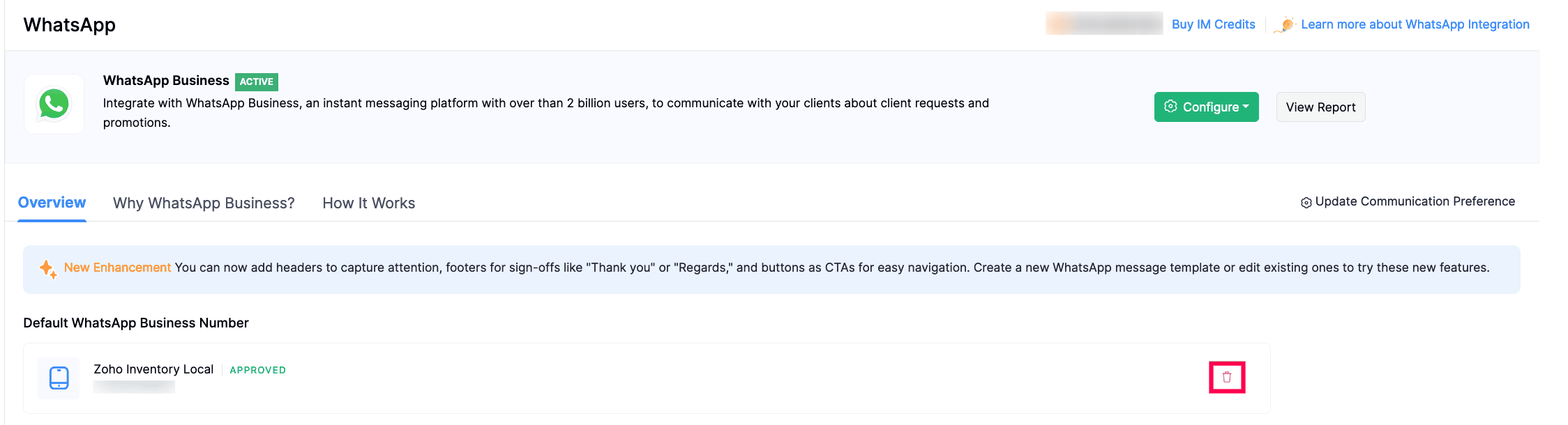Go to the How It Works tab

pos(368,203)
